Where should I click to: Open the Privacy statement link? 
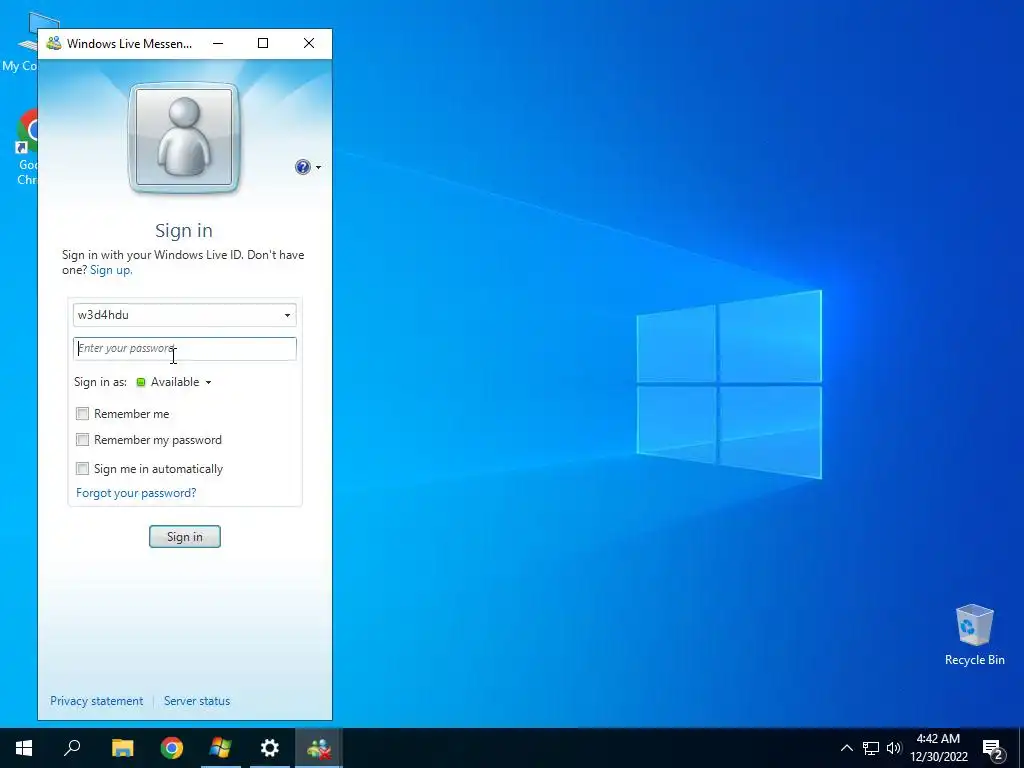coord(97,701)
